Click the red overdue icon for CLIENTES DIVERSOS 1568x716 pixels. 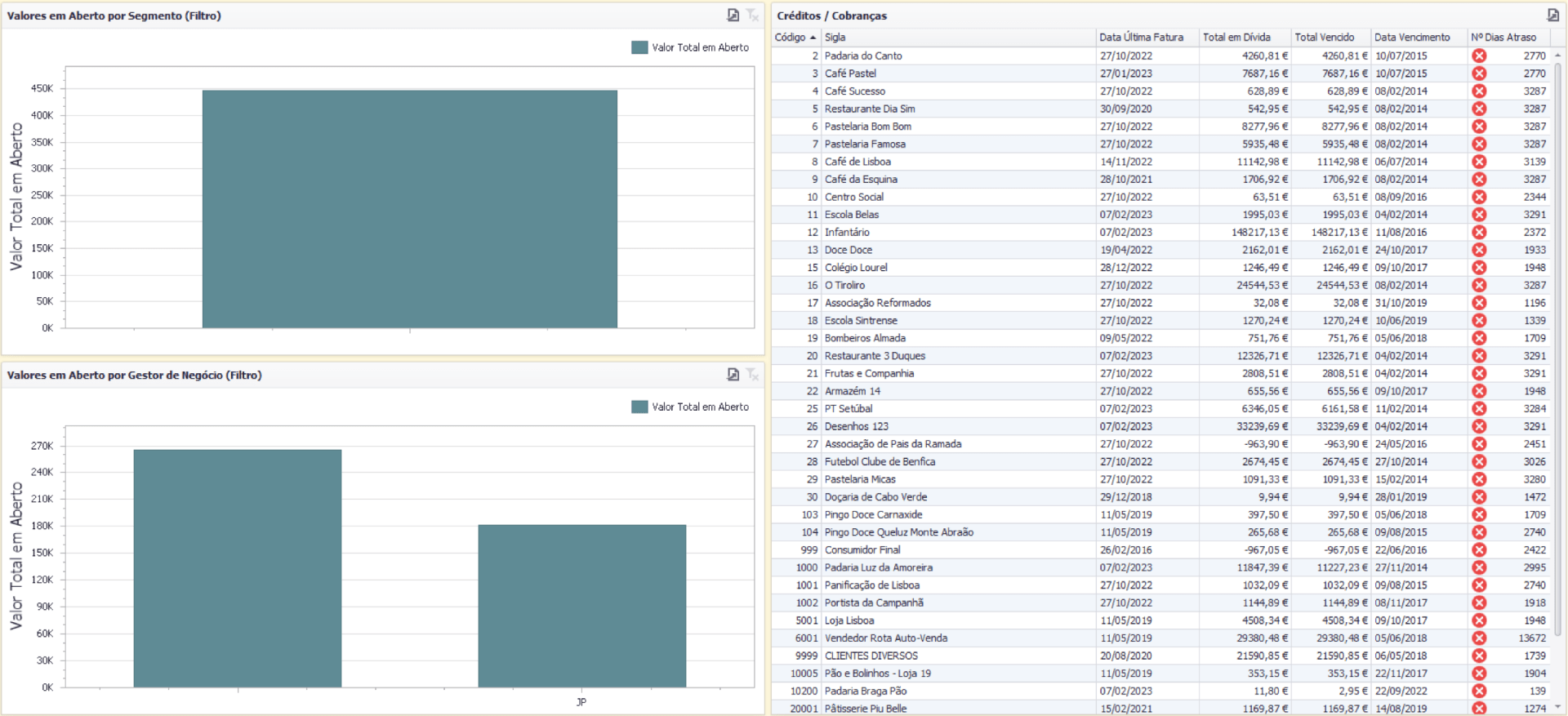click(x=1479, y=656)
